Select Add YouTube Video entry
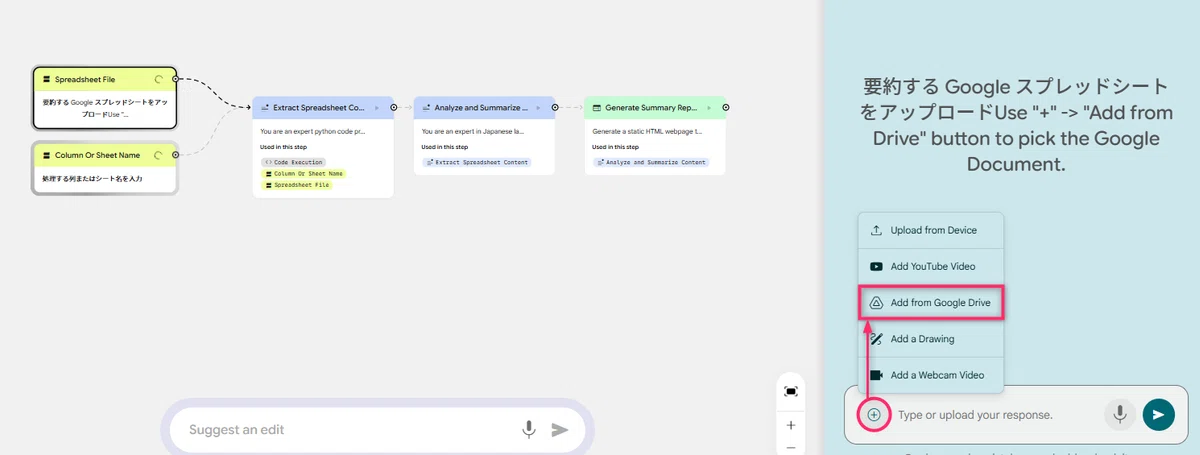The image size is (1200, 455). point(930,266)
